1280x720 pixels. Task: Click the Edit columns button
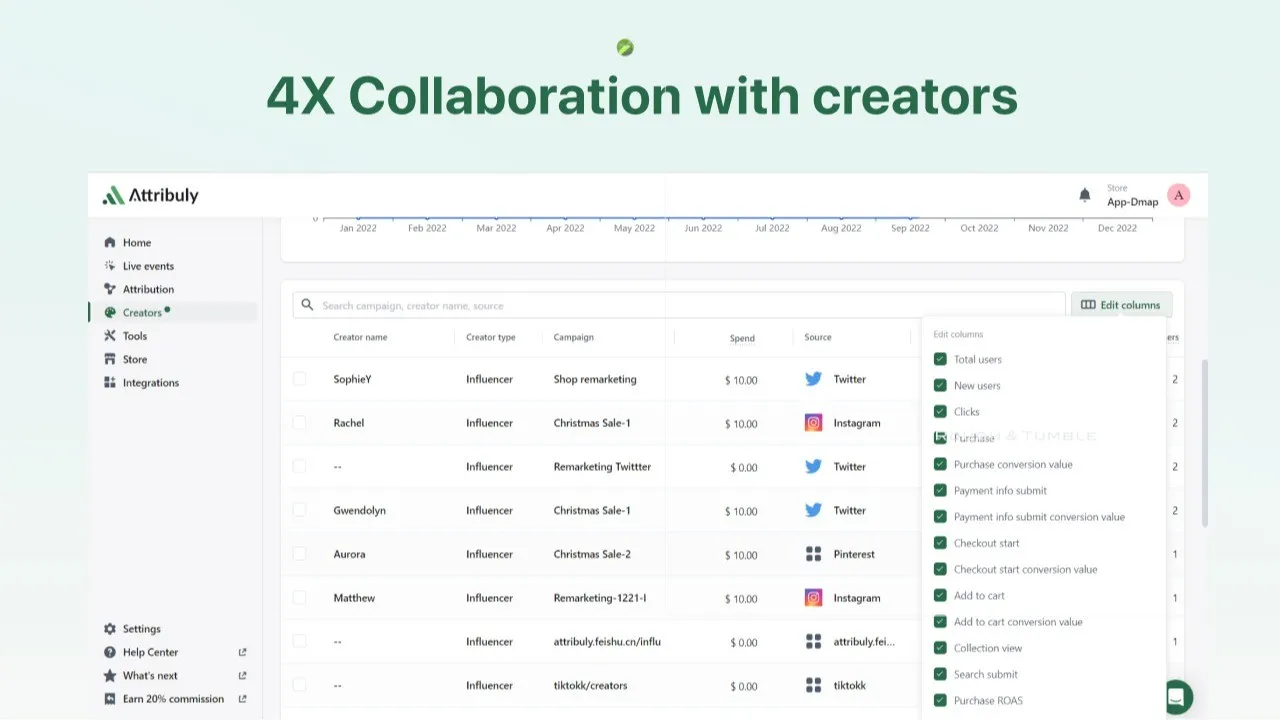click(x=1121, y=305)
